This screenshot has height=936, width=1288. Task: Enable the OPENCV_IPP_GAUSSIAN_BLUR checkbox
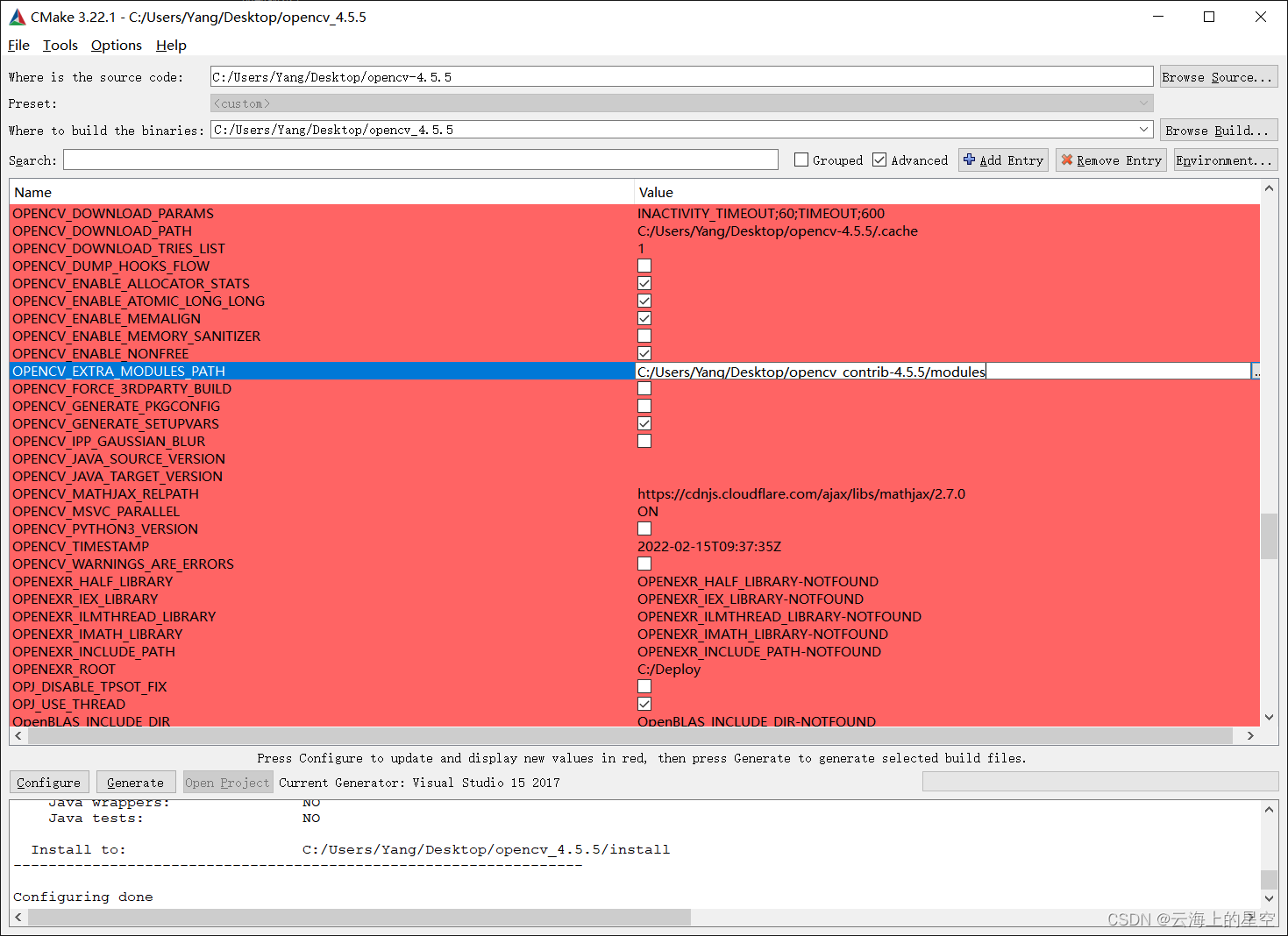pos(644,441)
